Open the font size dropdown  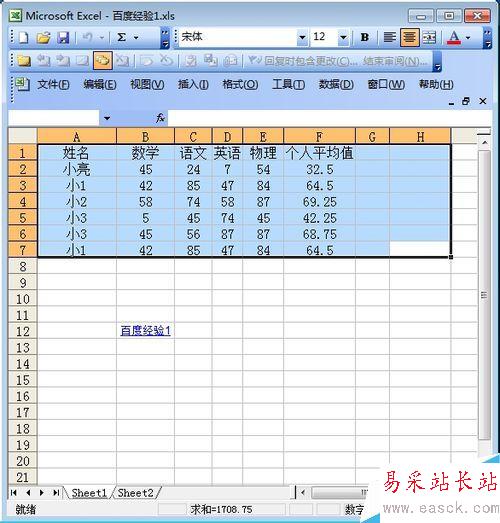[343, 37]
